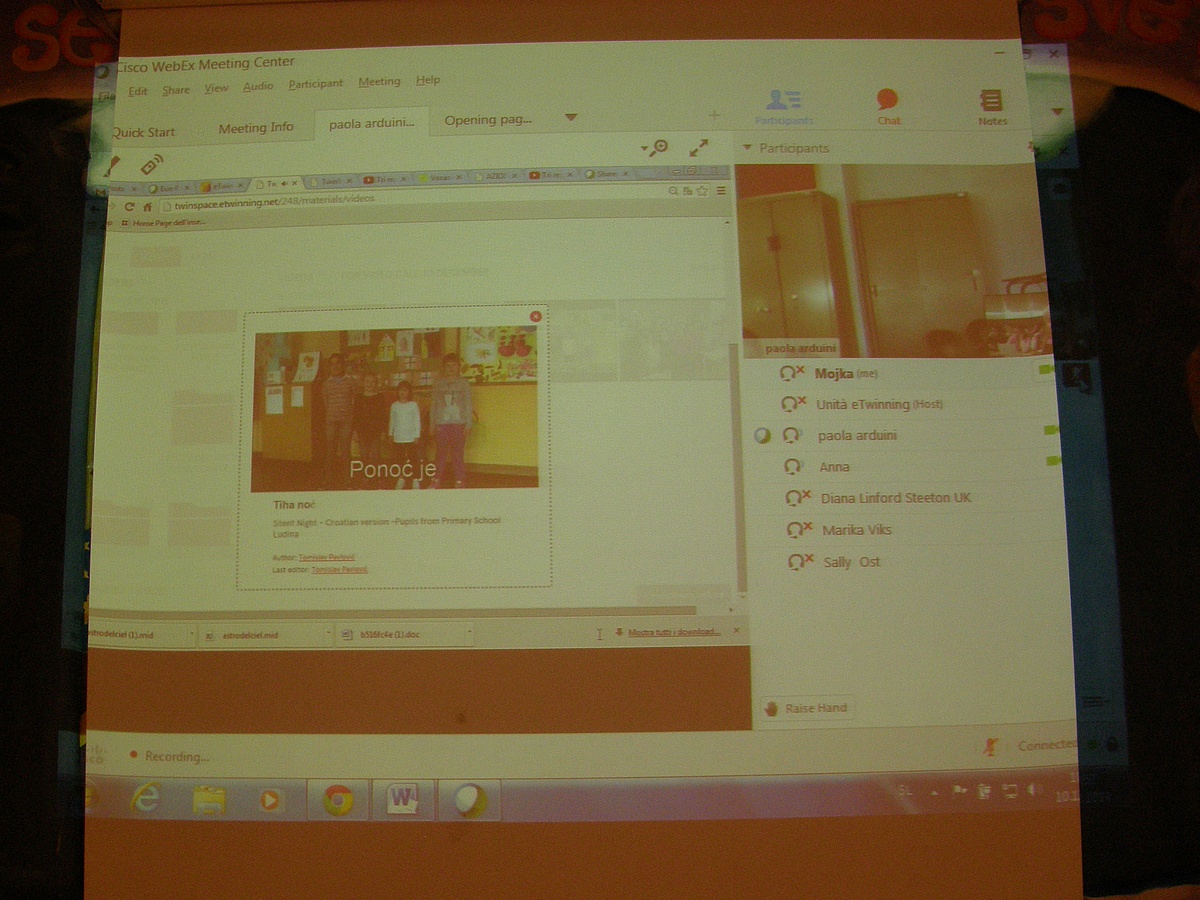Image resolution: width=1200 pixels, height=900 pixels.
Task: Bookmark the page with the star icon
Action: (702, 191)
